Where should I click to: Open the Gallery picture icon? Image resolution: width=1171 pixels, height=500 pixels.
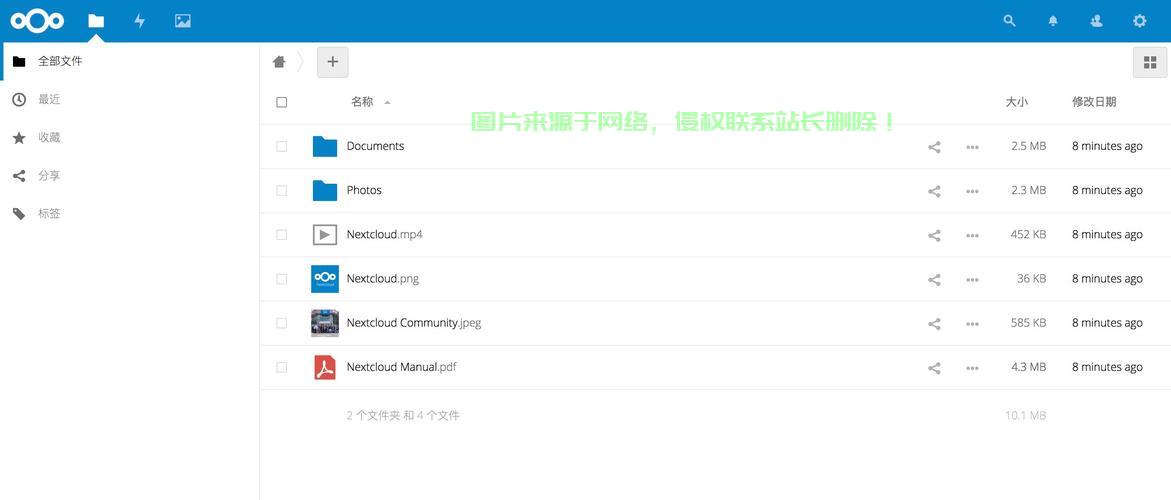click(x=183, y=21)
